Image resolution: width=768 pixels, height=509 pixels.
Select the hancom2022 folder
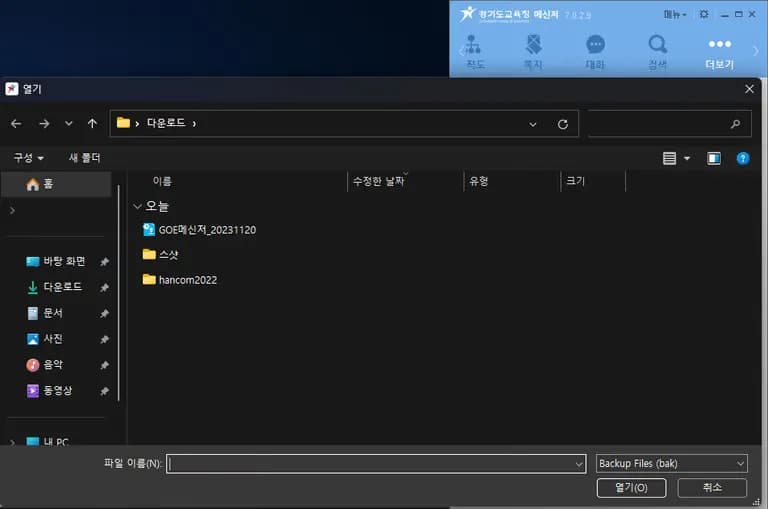coord(180,280)
